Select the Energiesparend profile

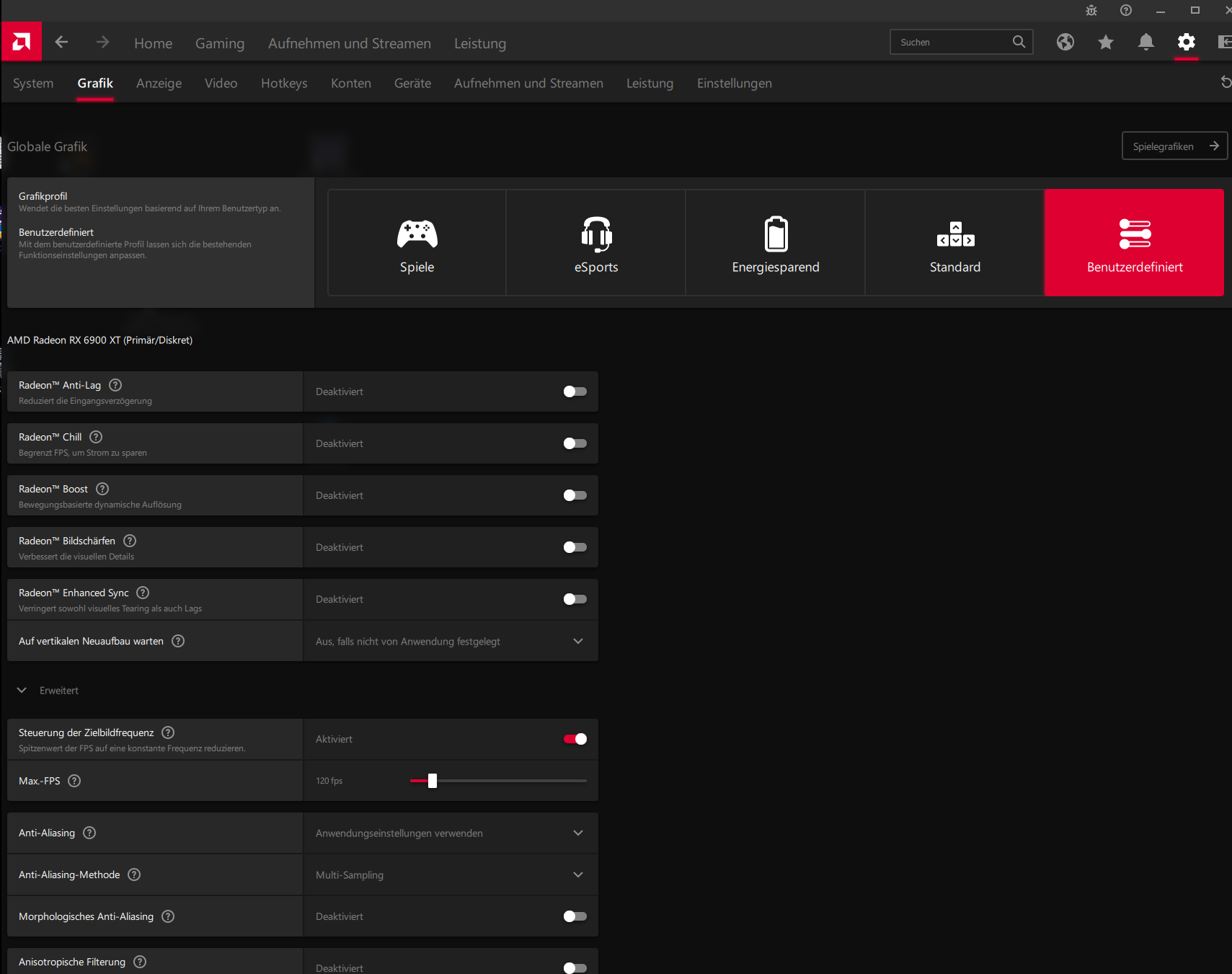(x=776, y=243)
